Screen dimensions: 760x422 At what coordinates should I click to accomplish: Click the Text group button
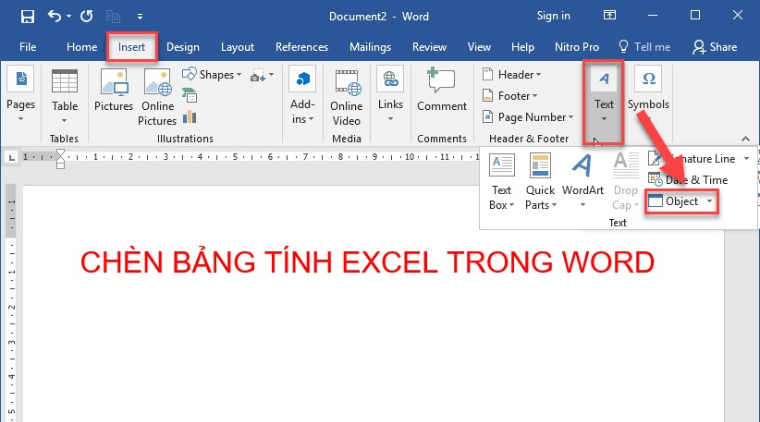click(x=603, y=102)
